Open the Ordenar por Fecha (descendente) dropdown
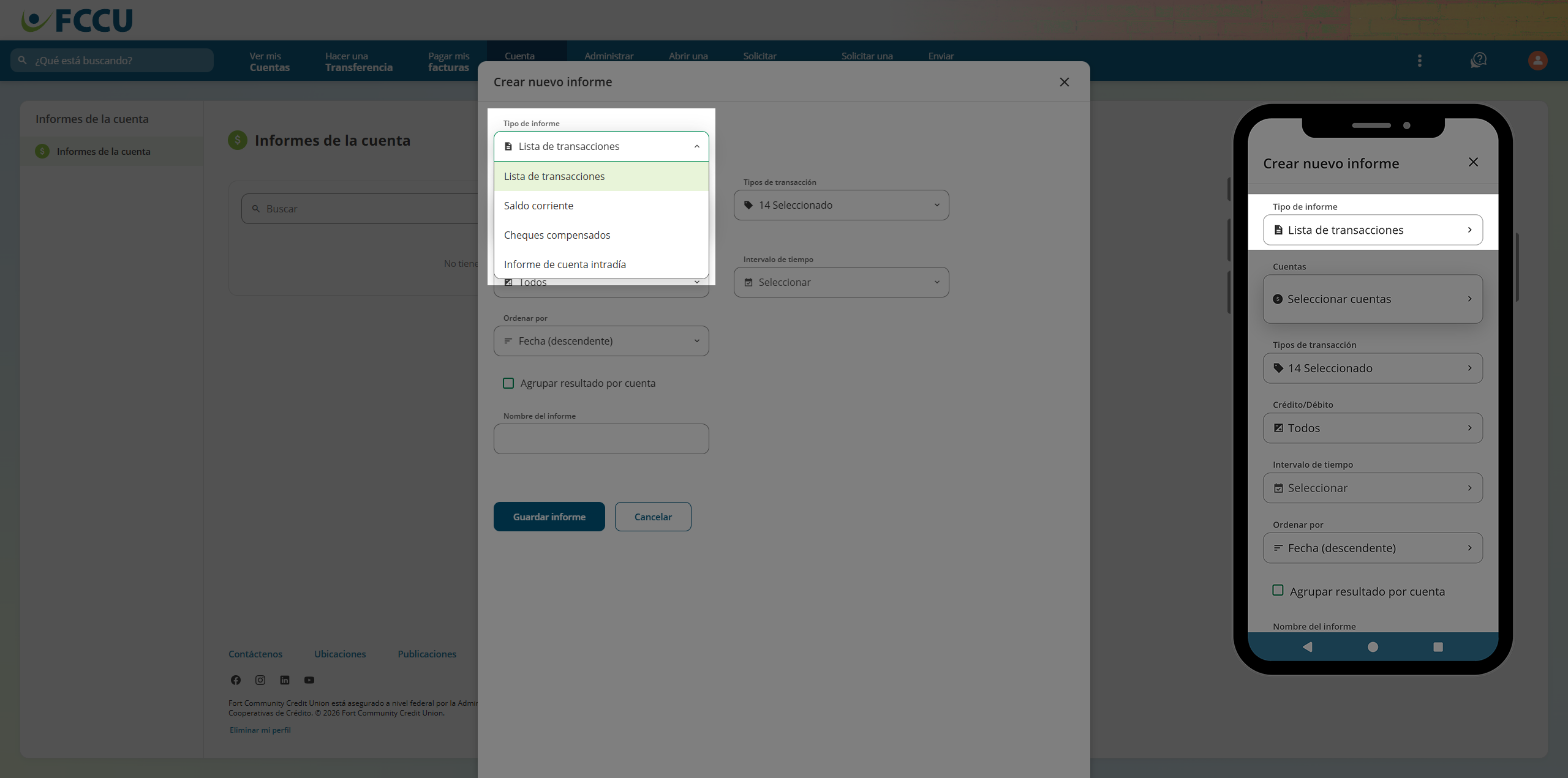The width and height of the screenshot is (1568, 778). coord(601,341)
